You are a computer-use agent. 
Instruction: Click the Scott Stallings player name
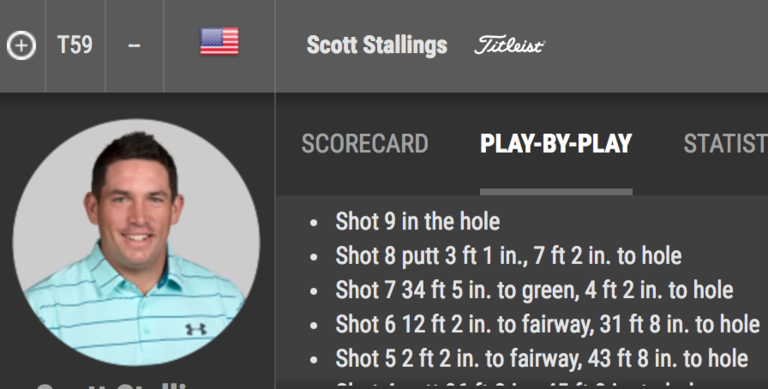coord(377,46)
